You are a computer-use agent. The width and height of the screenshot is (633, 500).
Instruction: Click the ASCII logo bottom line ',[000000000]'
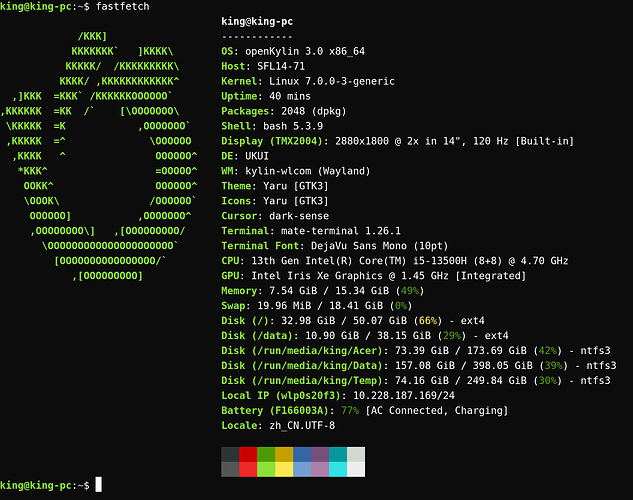(x=107, y=276)
